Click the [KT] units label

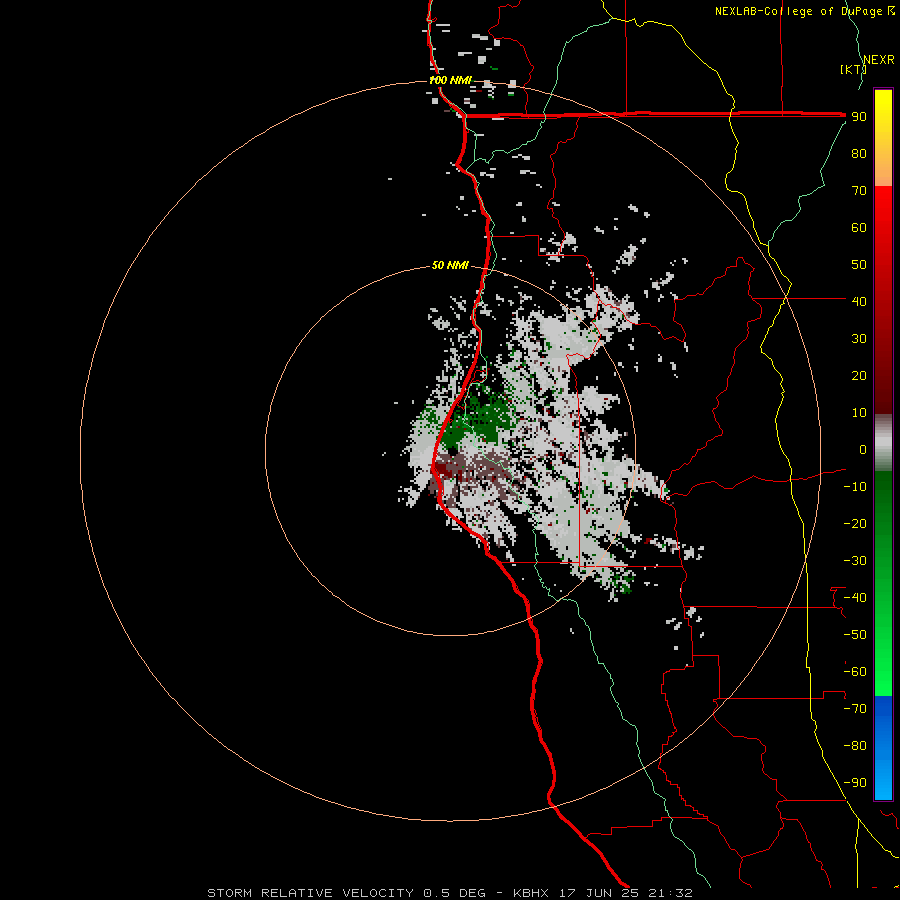point(853,69)
